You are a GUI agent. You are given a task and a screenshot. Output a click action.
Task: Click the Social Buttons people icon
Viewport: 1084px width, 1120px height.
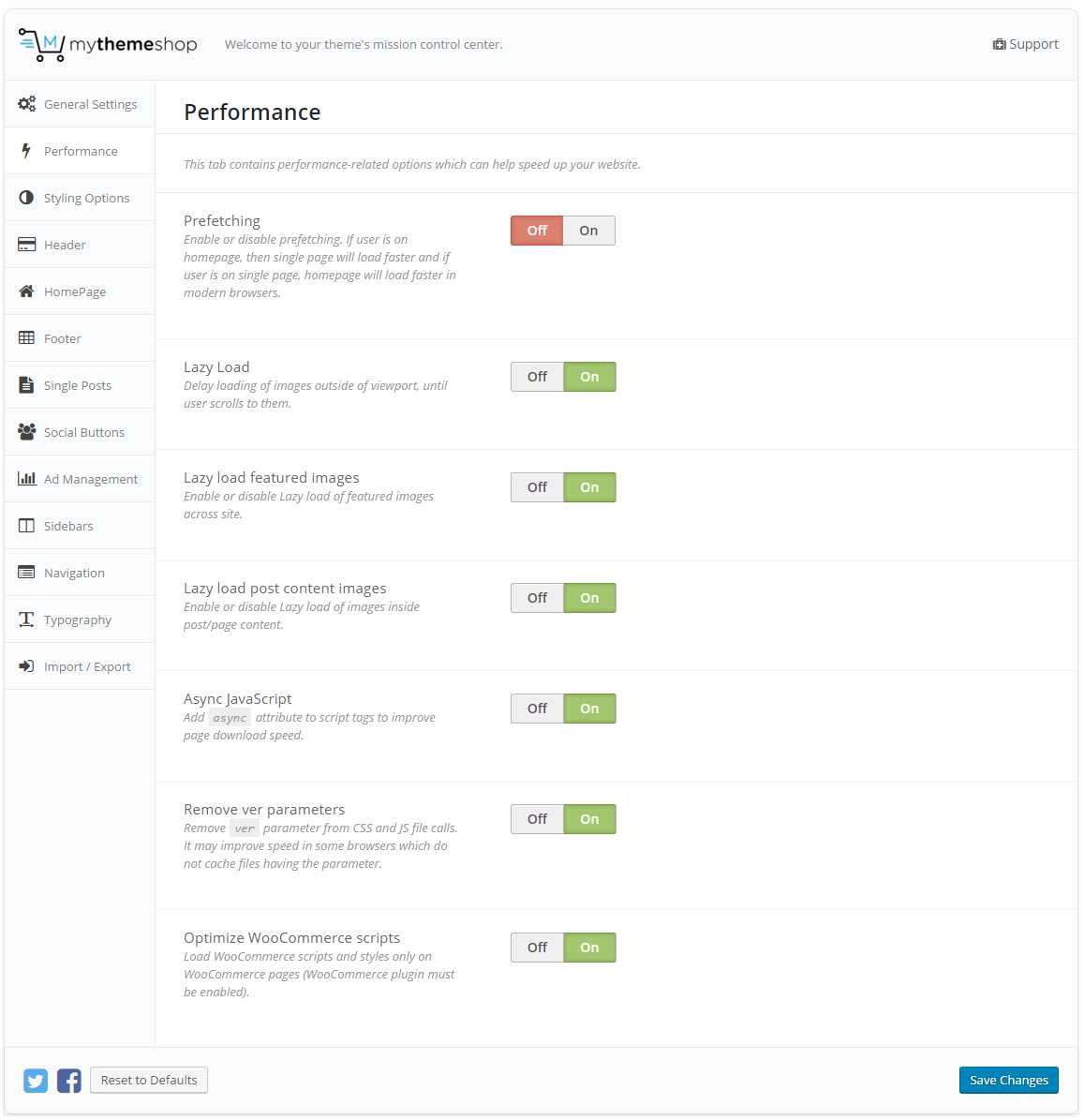click(x=26, y=432)
